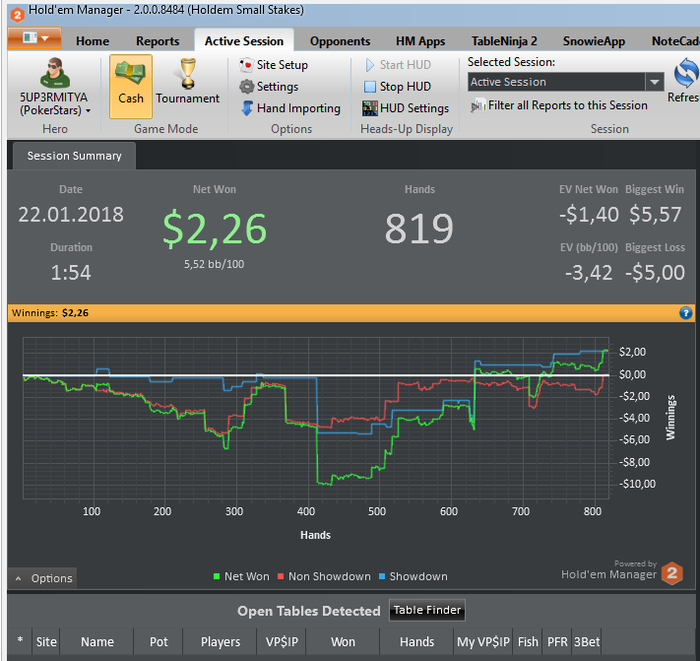
Task: Click the Winnings: $2,26 orange bar
Action: coord(351,313)
